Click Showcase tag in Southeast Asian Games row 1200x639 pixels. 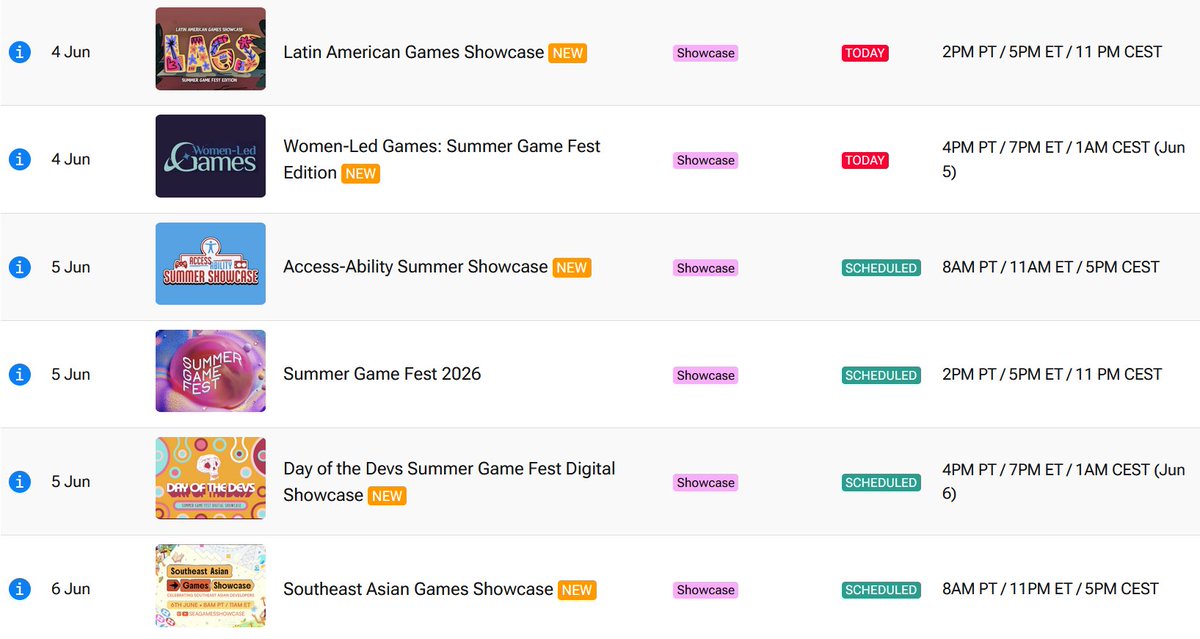coord(706,590)
